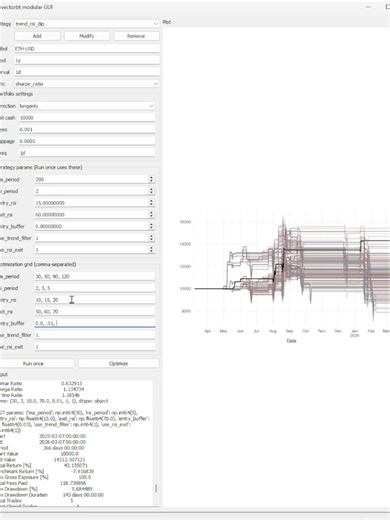Click the 16000 y-axis tick label
This screenshot has width=390, height=520.
pos(185,222)
